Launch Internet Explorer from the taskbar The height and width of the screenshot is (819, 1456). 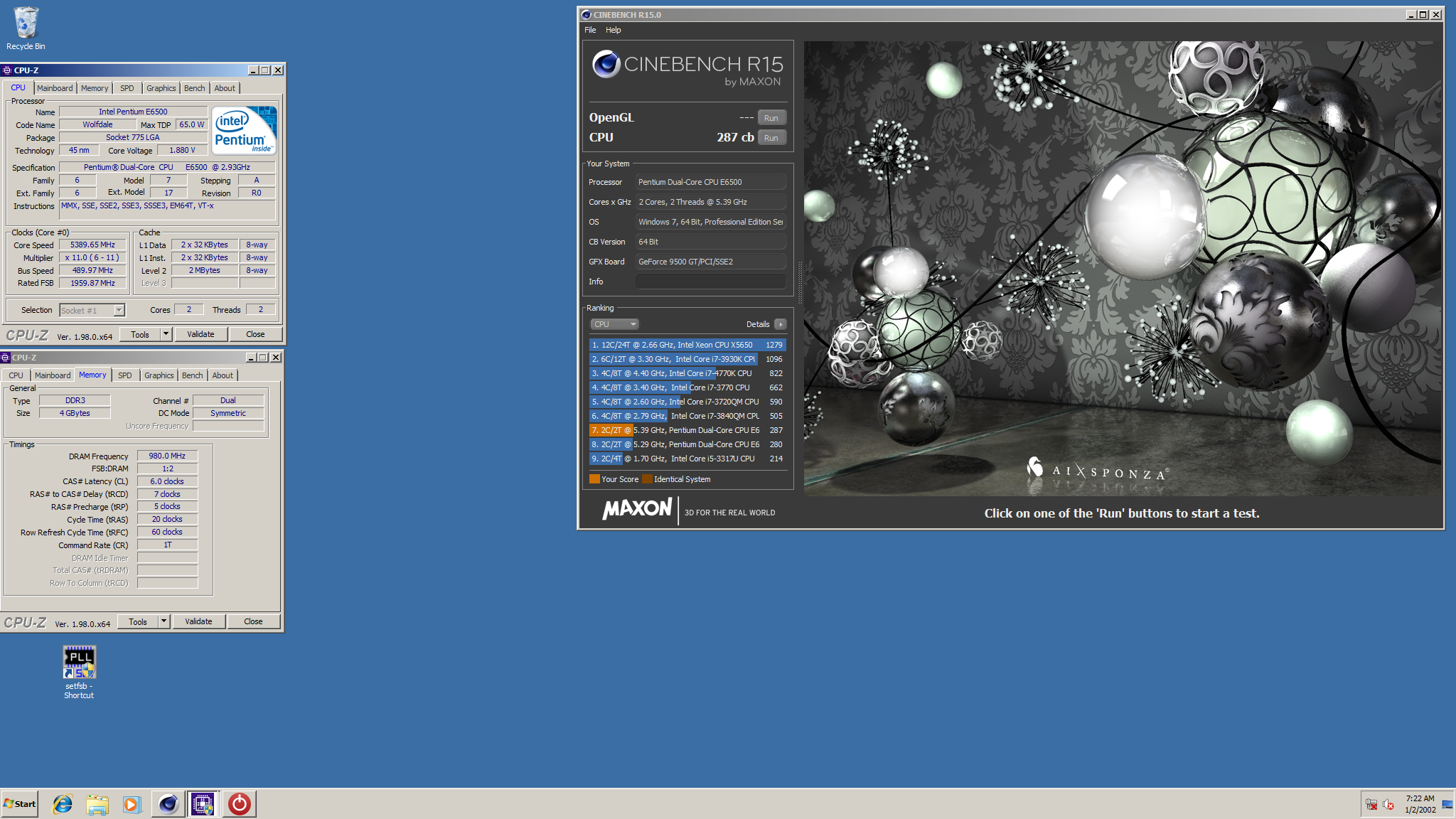[x=63, y=804]
